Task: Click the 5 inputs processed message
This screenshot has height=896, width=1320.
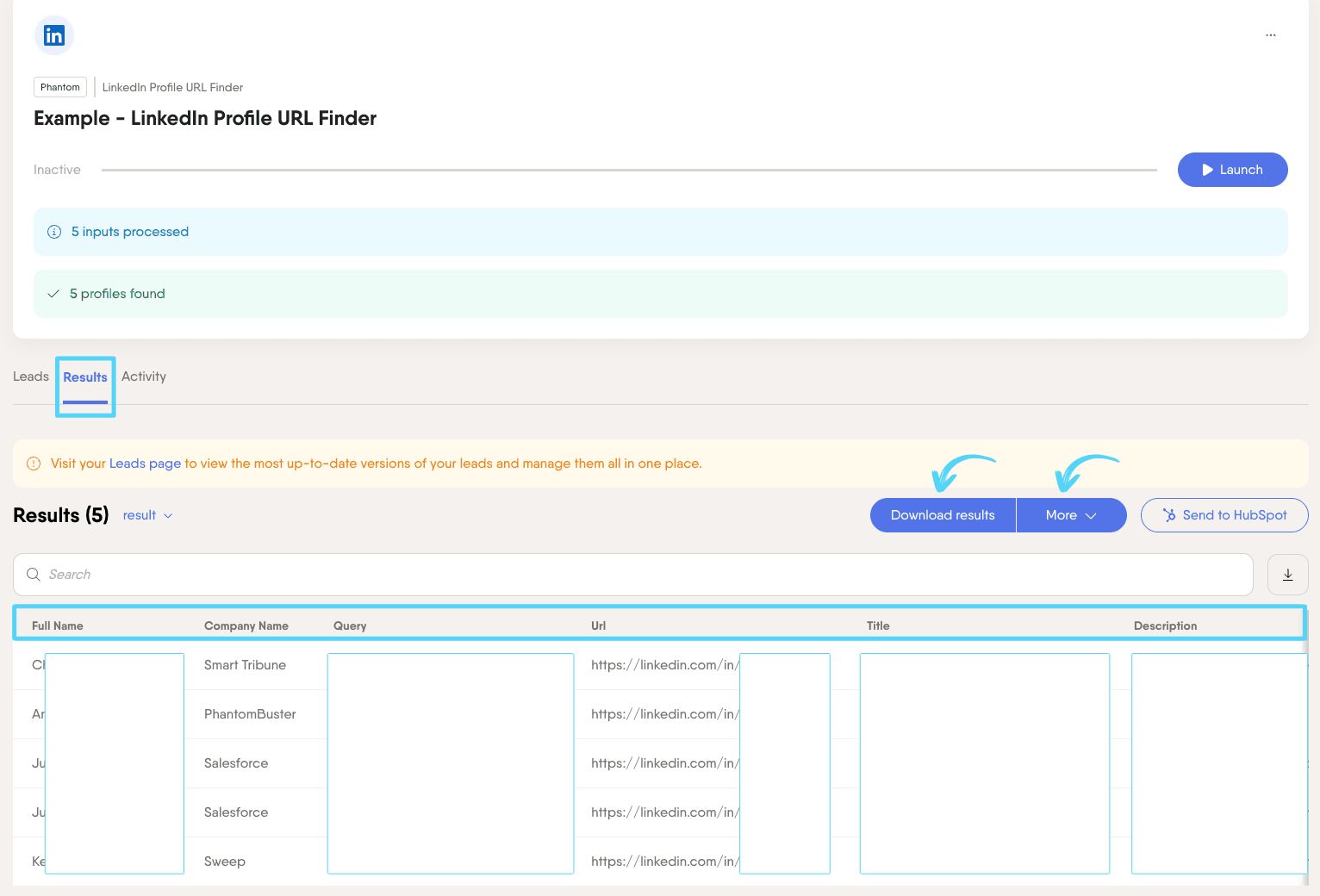Action: 130,232
